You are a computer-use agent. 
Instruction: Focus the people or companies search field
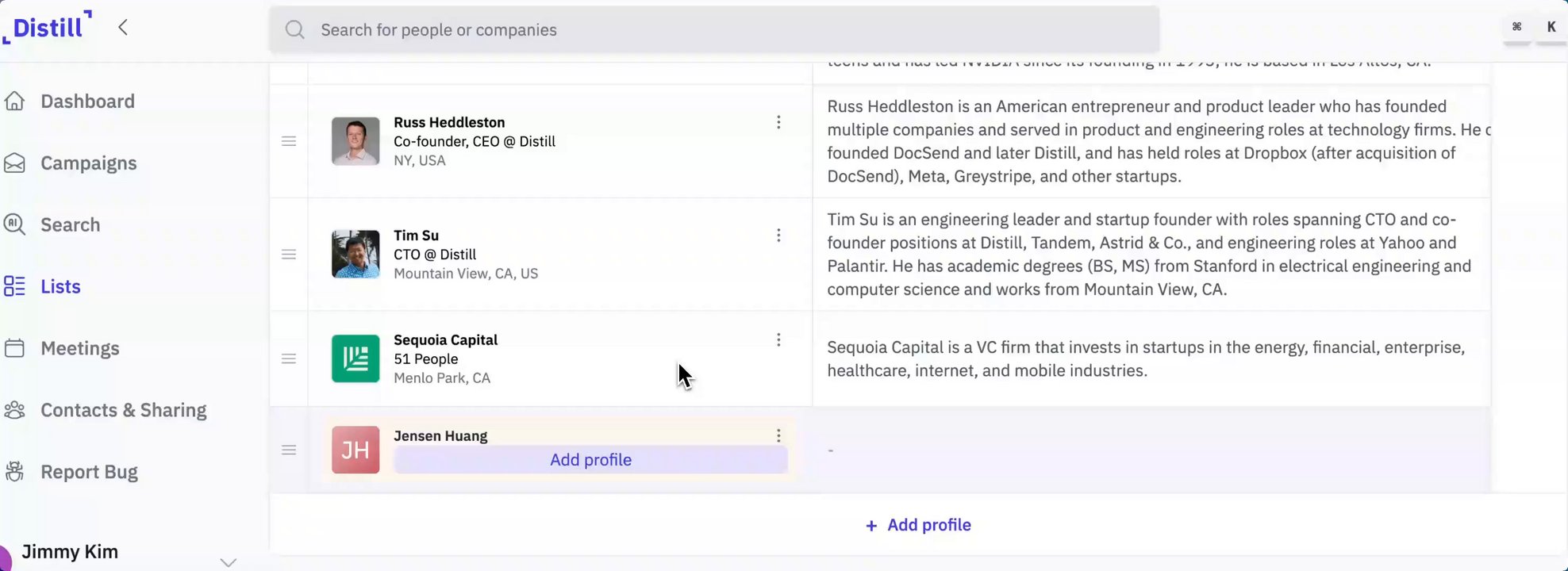(x=714, y=30)
